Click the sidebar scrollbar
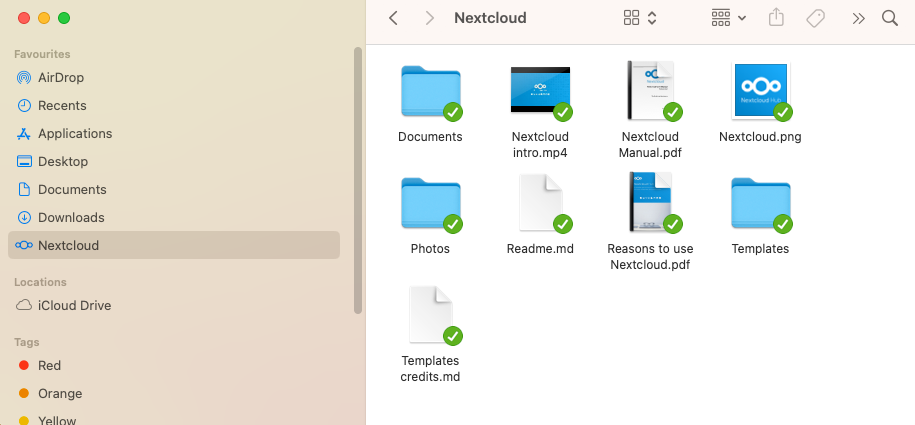Image resolution: width=915 pixels, height=425 pixels. tap(358, 180)
